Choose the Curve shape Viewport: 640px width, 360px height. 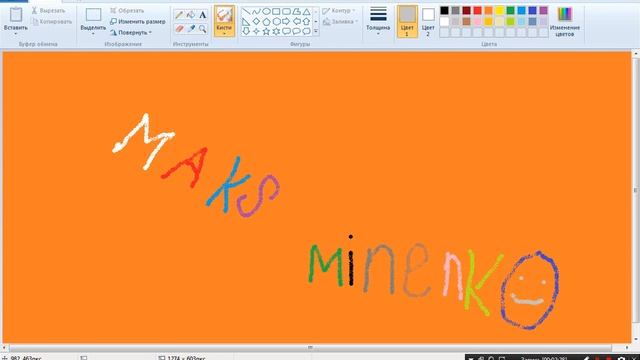[x=256, y=11]
